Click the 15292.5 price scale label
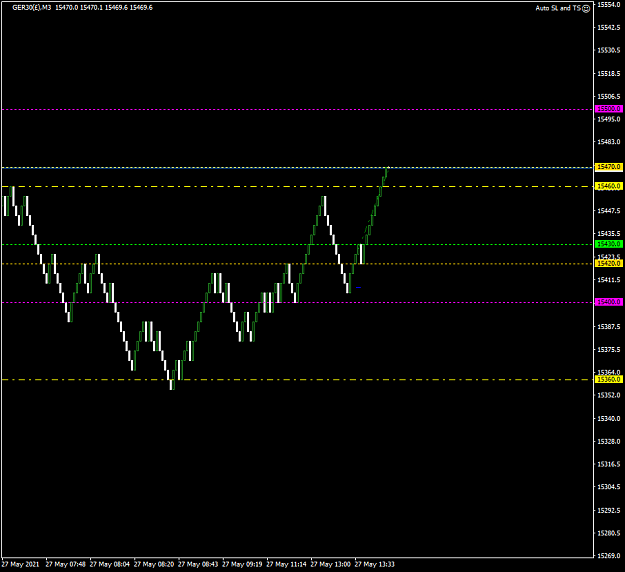The height and width of the screenshot is (572, 625). click(609, 511)
